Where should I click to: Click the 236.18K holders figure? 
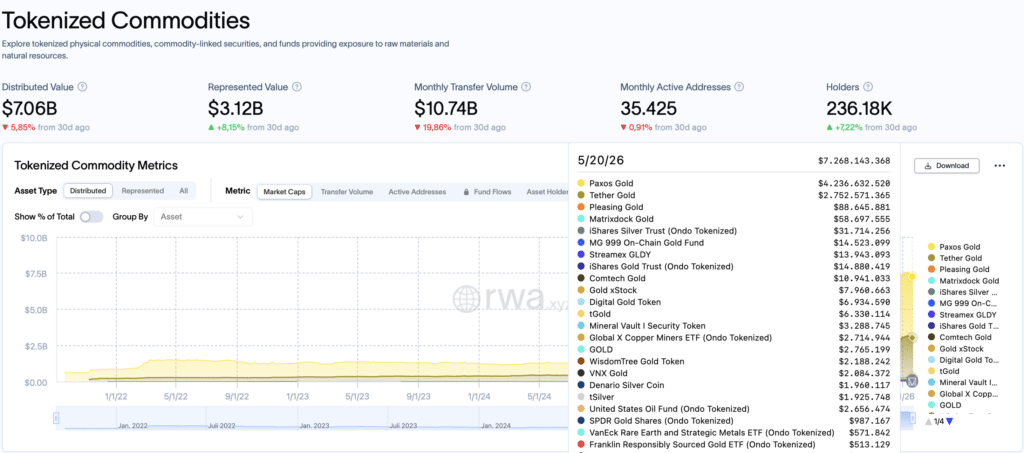tap(859, 108)
